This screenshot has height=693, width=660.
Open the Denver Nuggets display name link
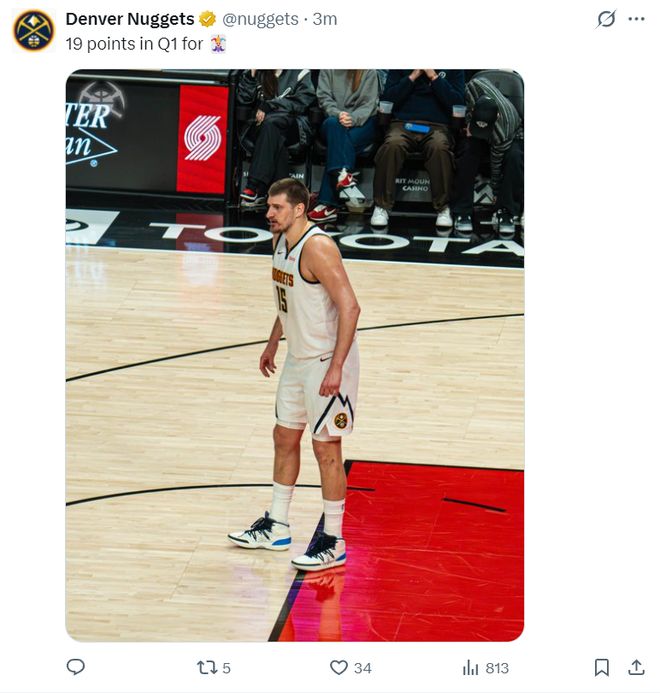[130, 19]
